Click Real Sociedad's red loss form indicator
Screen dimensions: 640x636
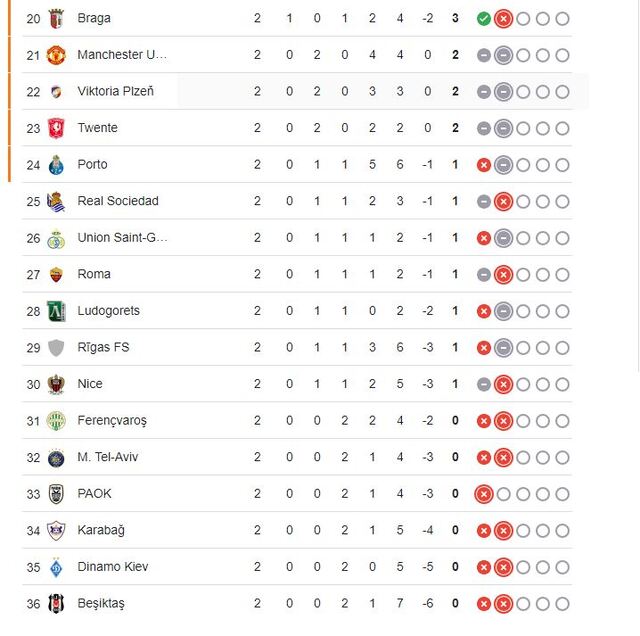click(x=504, y=201)
